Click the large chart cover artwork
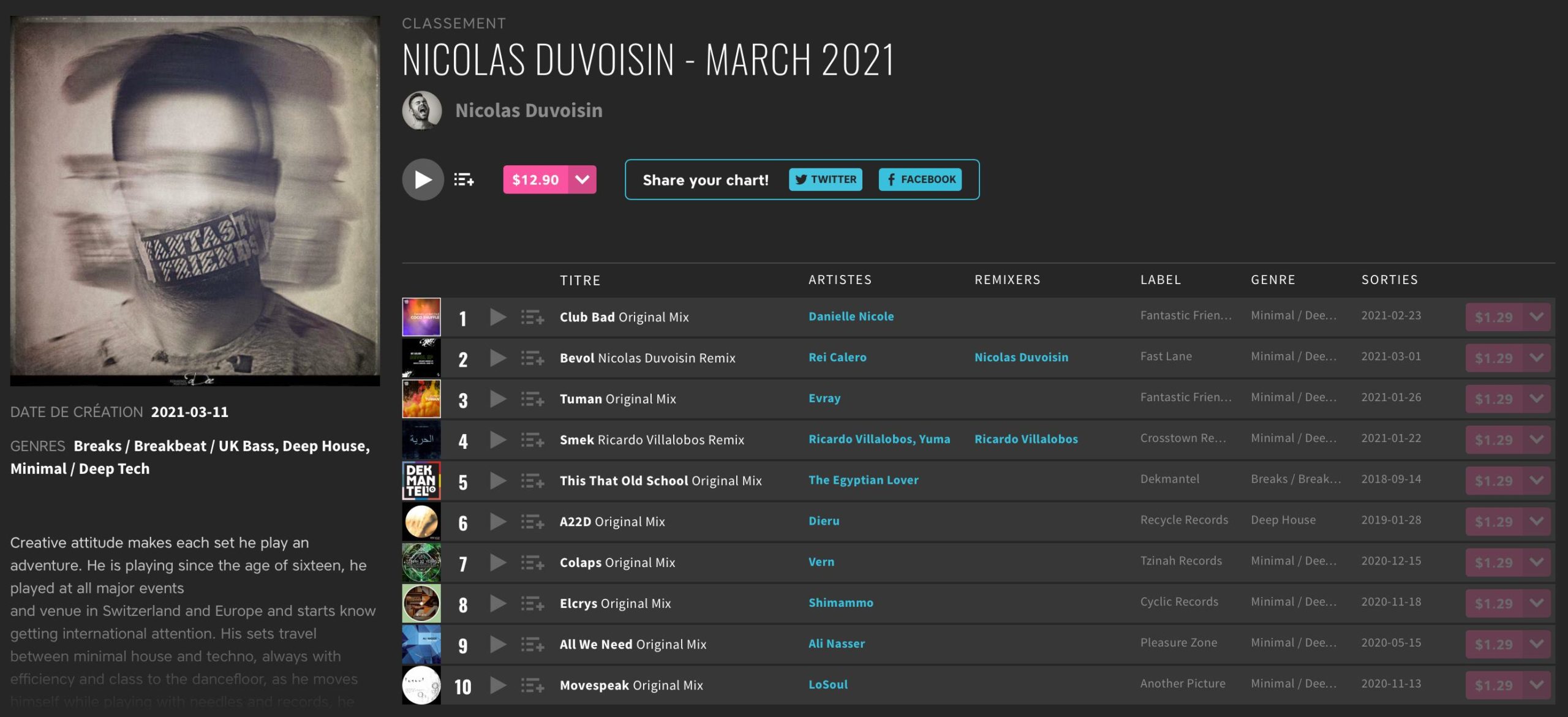This screenshot has height=717, width=1568. [x=195, y=201]
